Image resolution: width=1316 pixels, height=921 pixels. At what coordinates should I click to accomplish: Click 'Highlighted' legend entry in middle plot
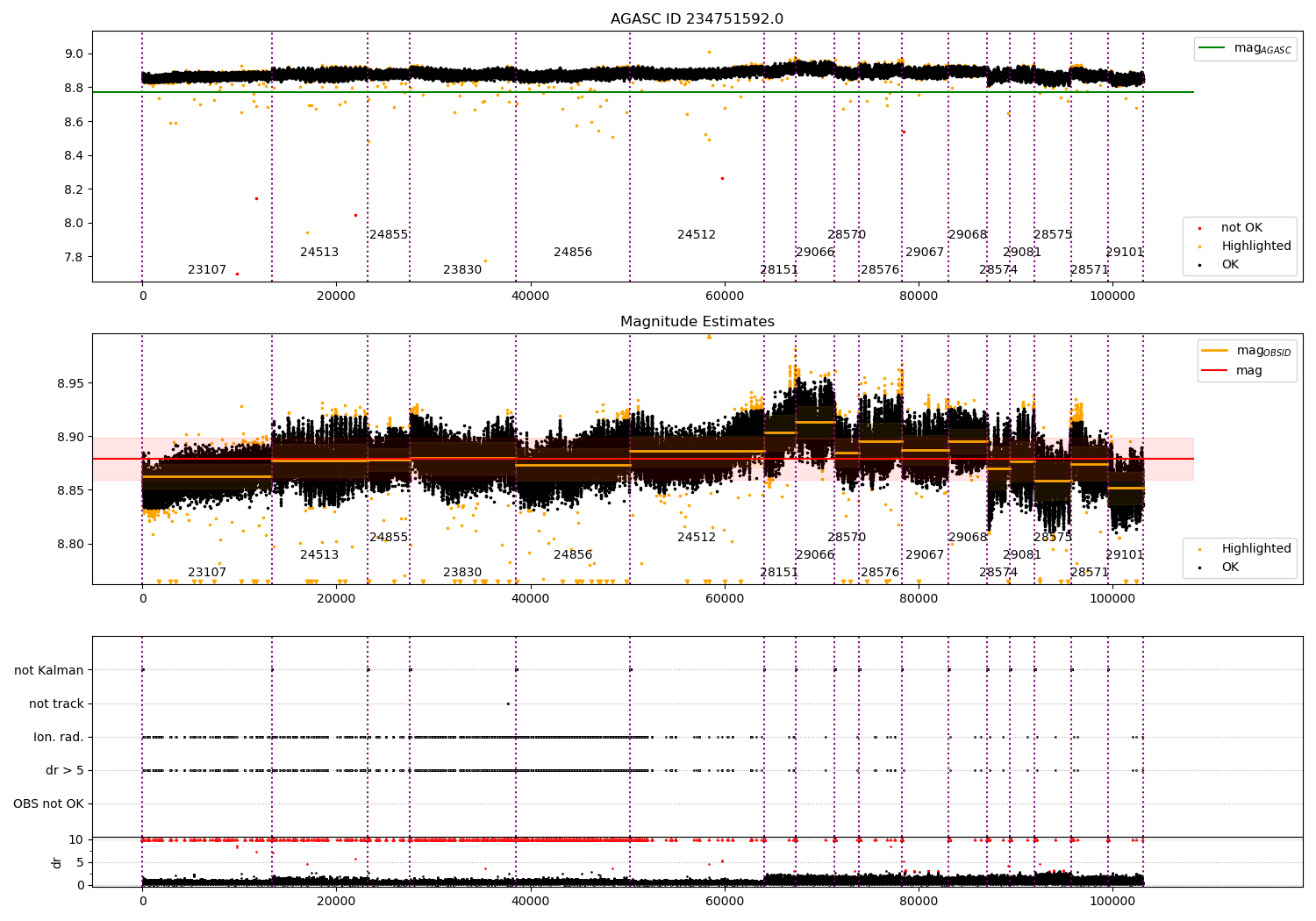point(1244,549)
